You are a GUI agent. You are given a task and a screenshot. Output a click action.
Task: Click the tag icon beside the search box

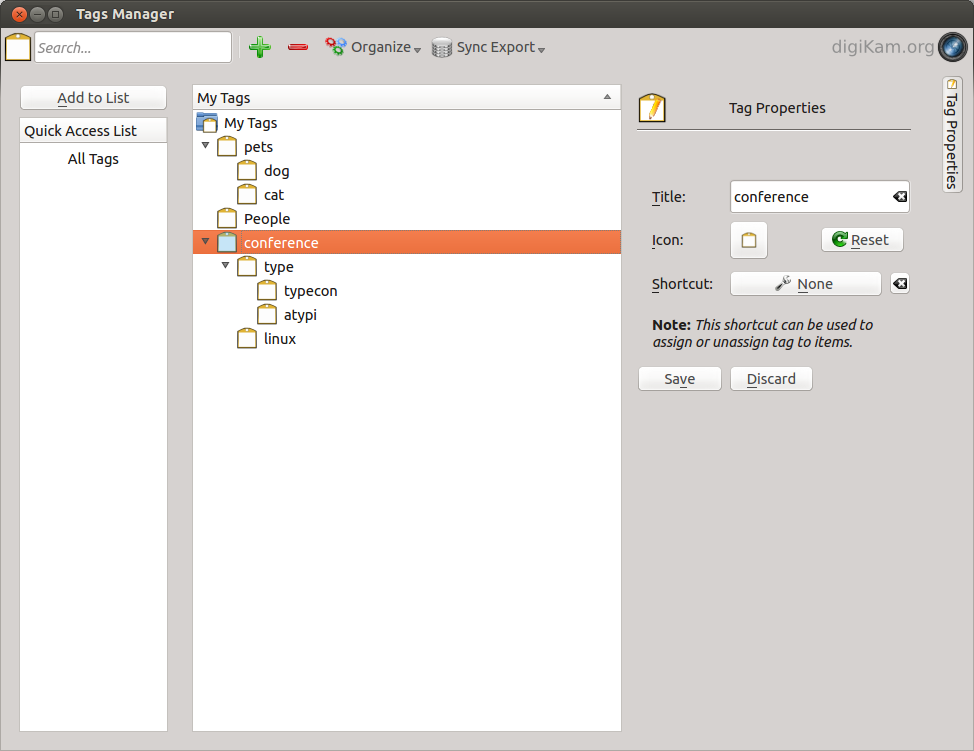tap(18, 47)
